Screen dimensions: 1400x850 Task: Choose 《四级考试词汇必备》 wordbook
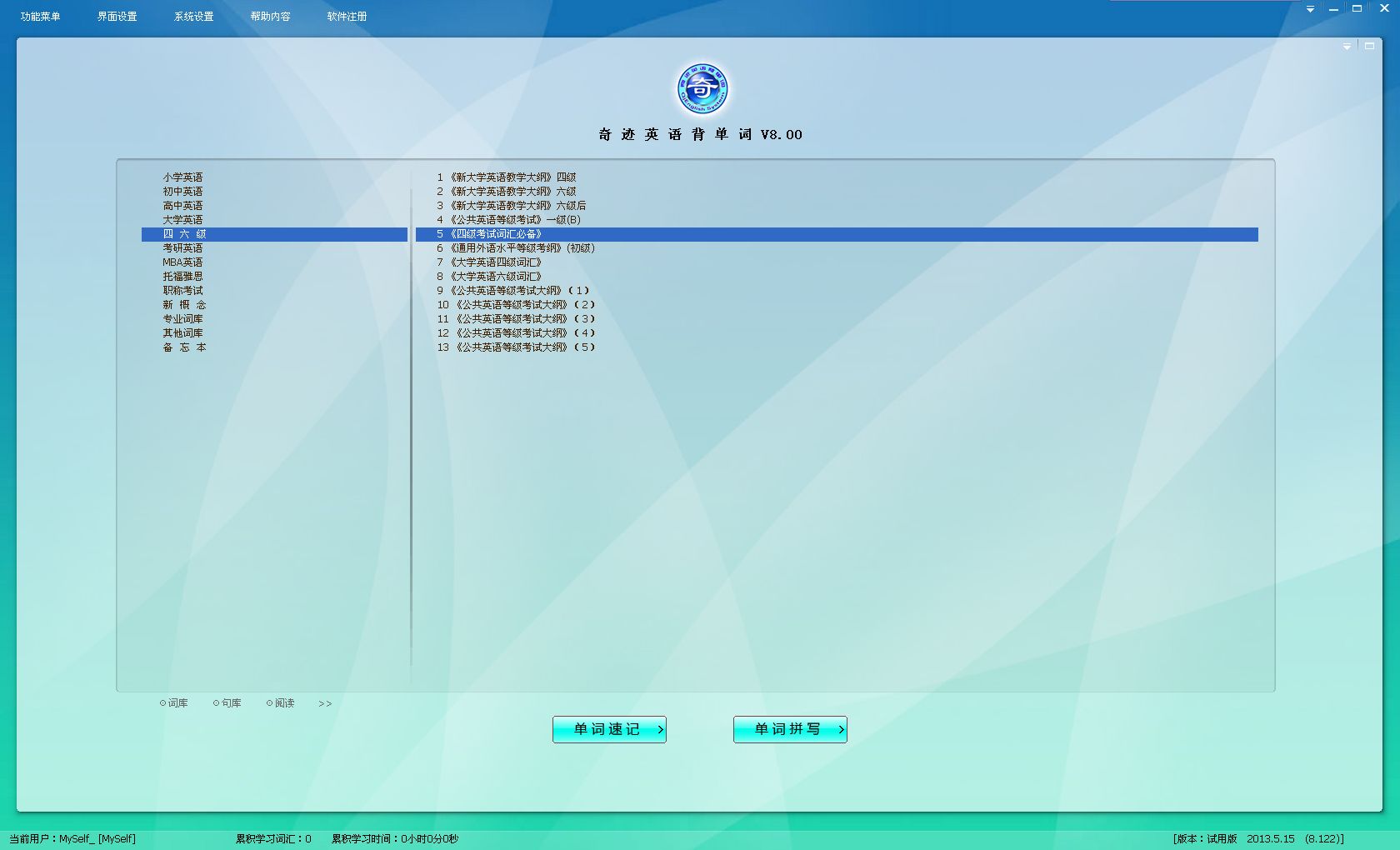837,234
